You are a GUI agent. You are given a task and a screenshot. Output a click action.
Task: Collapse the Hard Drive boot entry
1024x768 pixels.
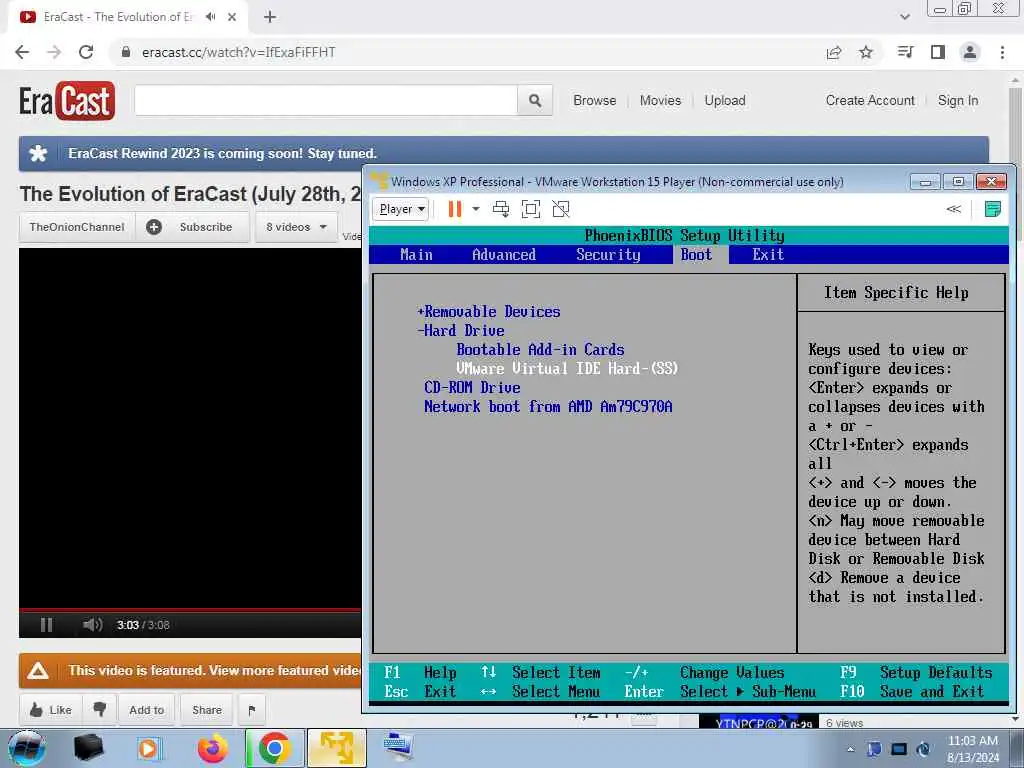coord(461,330)
